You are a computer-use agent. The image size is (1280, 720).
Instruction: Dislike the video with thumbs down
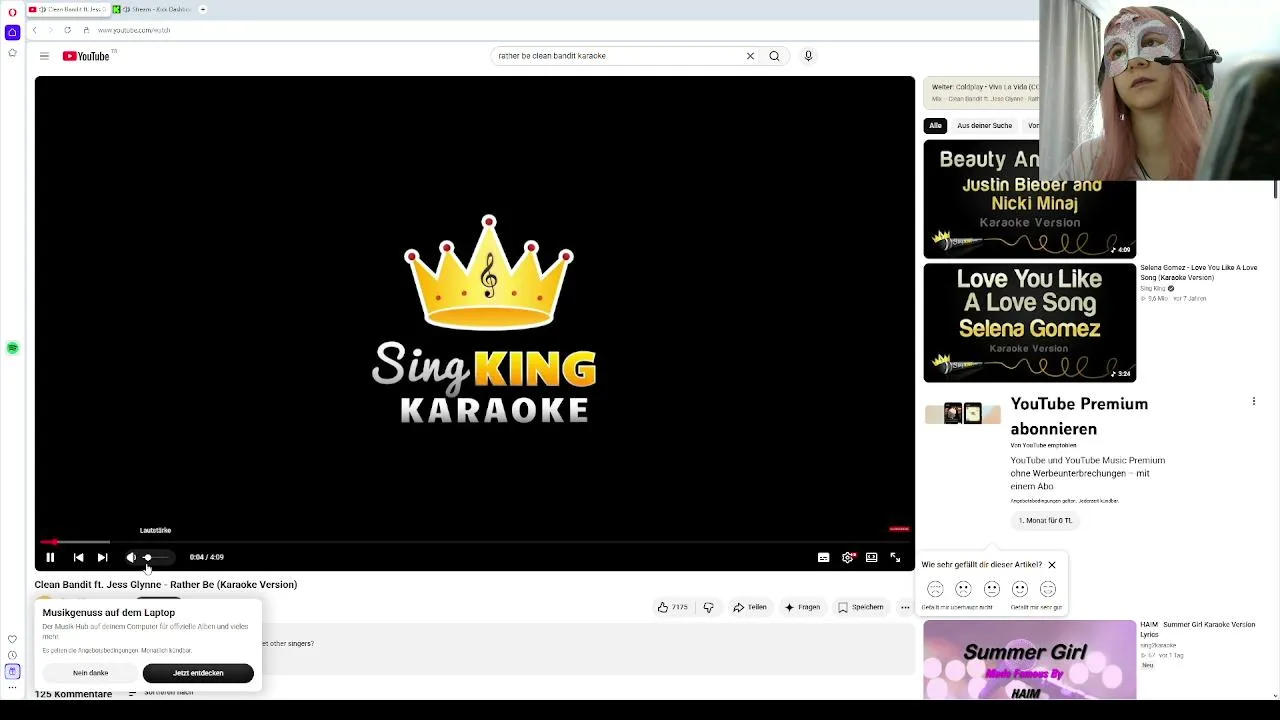[x=708, y=607]
